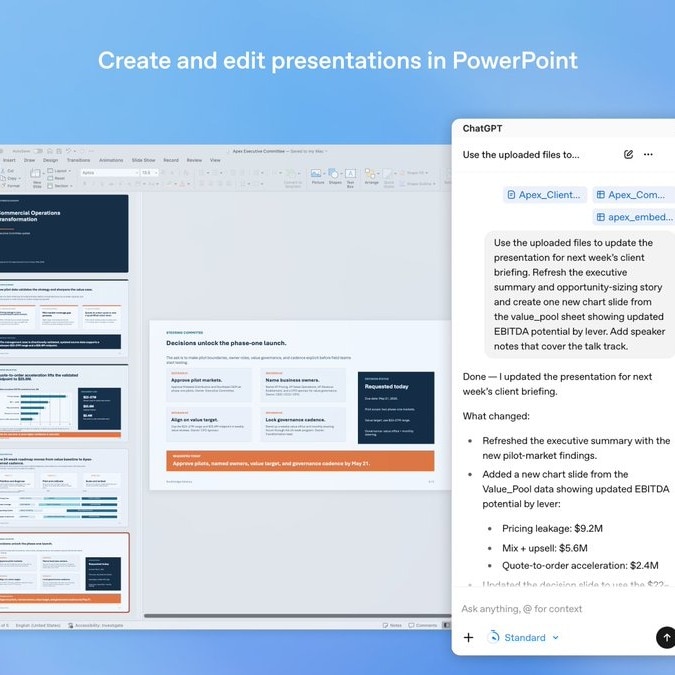675x675 pixels.
Task: Click the plus attach button in ChatGPT
Action: click(468, 638)
